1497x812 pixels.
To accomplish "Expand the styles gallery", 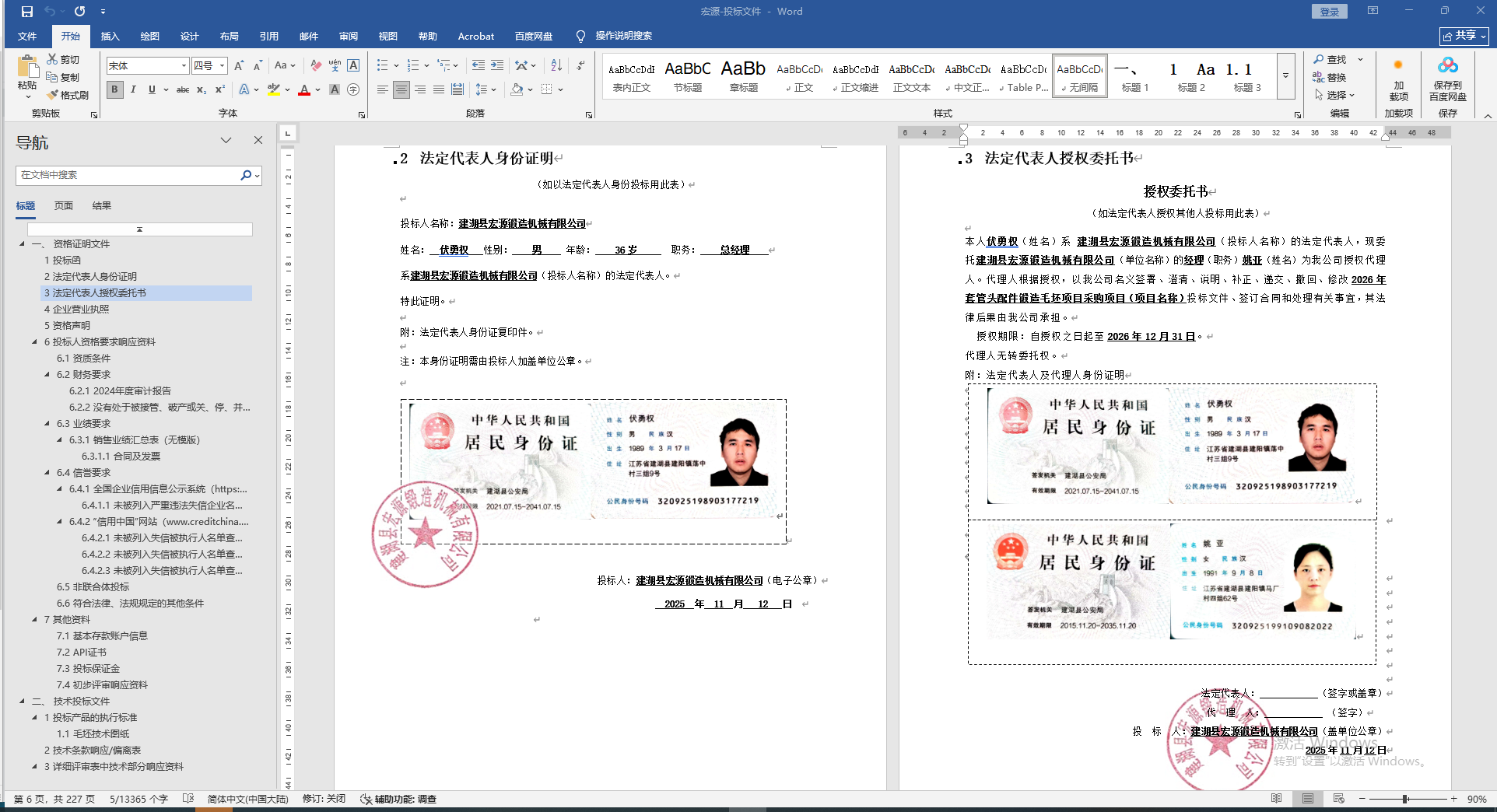I will tap(1285, 75).
